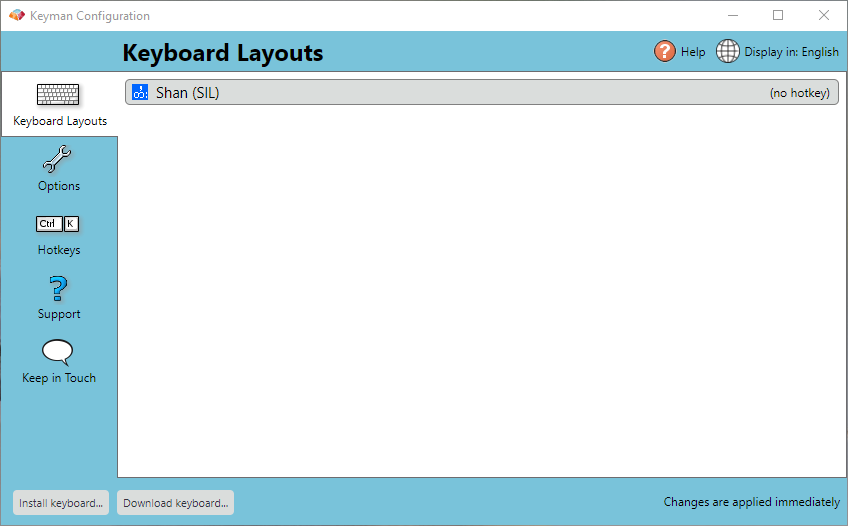Screen dimensions: 848x526
Task: Click the Keyboard Layouts keyboard icon
Action: [x=58, y=94]
